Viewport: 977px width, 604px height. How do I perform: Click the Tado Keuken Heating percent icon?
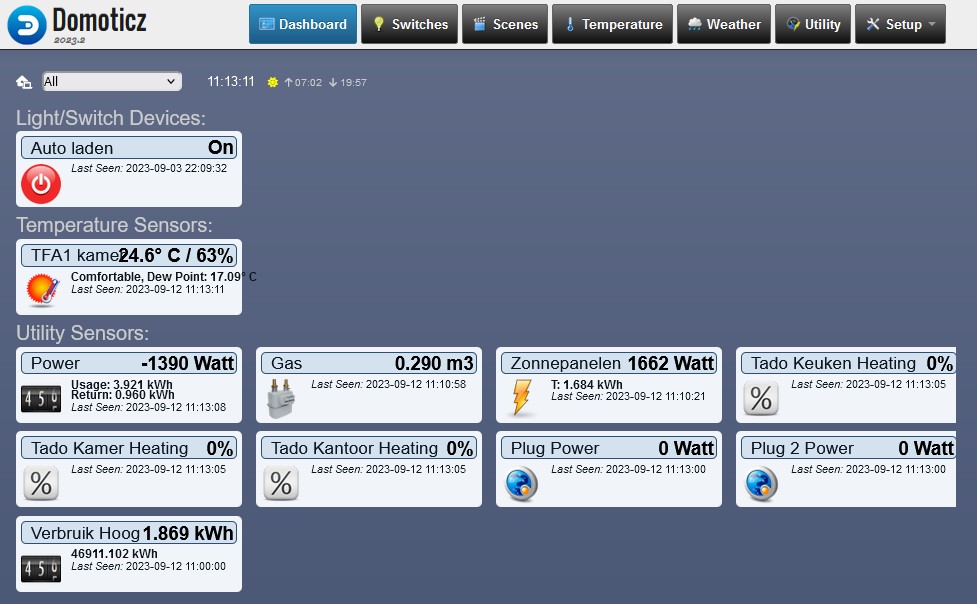click(x=761, y=398)
